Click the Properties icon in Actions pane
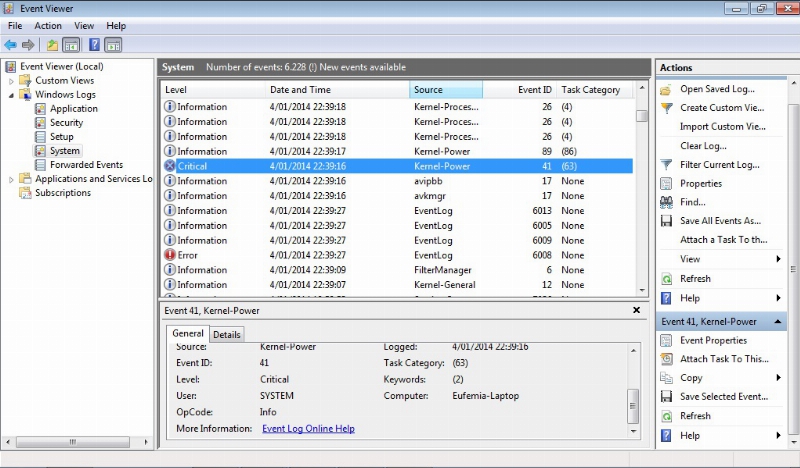This screenshot has height=468, width=800. coord(666,184)
